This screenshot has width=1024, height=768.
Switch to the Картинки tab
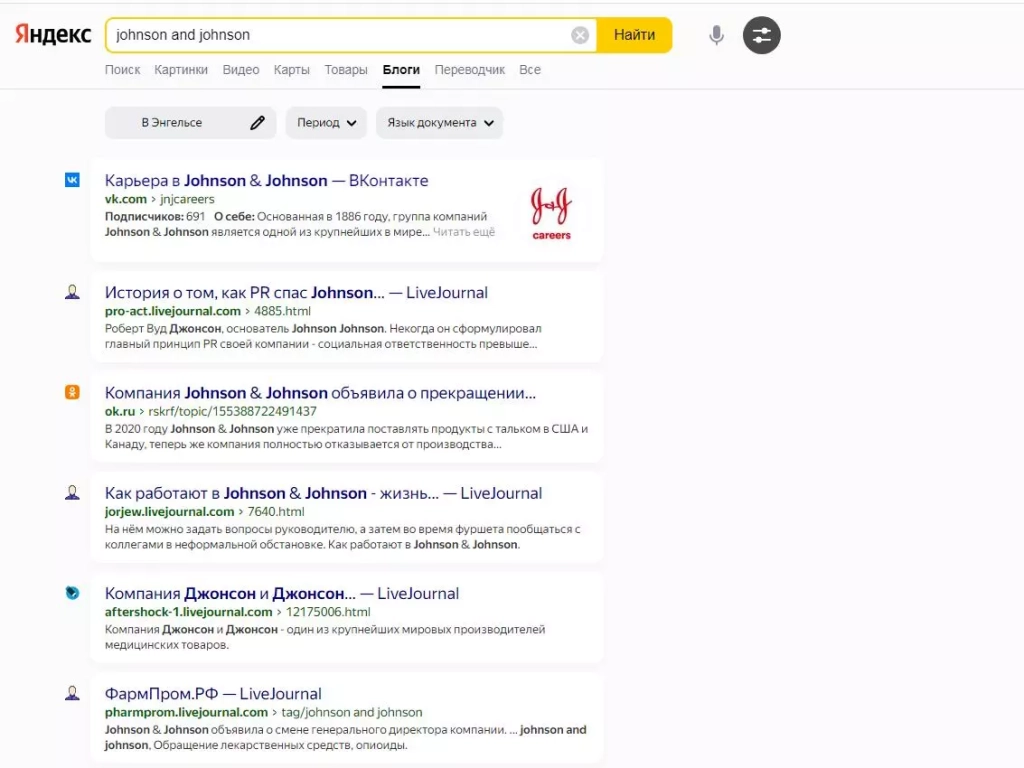coord(181,70)
